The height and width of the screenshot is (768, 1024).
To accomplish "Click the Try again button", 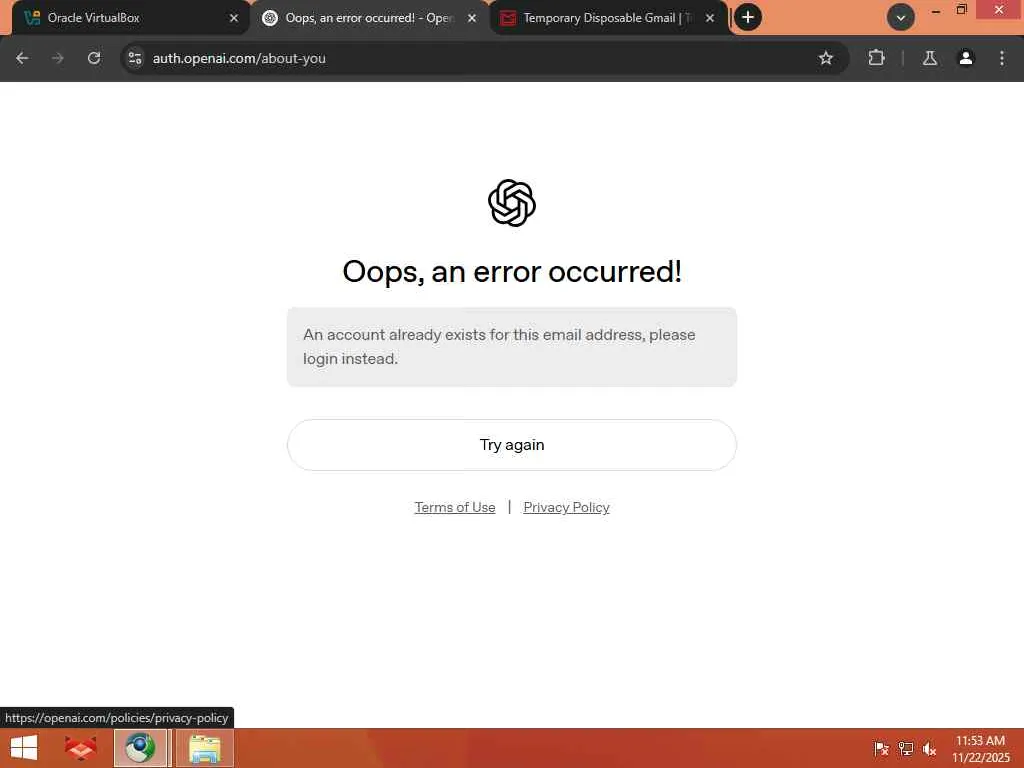I will click(x=511, y=445).
